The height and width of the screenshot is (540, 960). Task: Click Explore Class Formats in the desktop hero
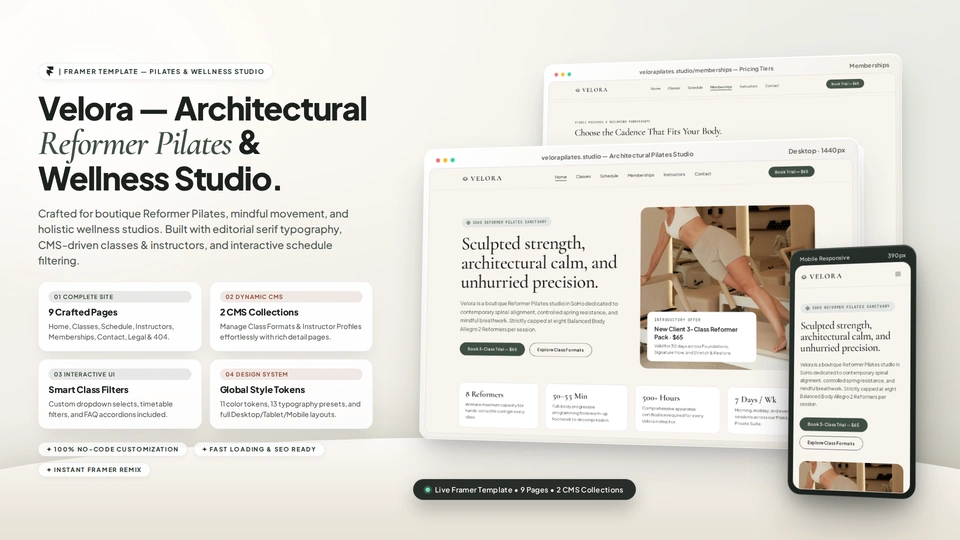[560, 350]
